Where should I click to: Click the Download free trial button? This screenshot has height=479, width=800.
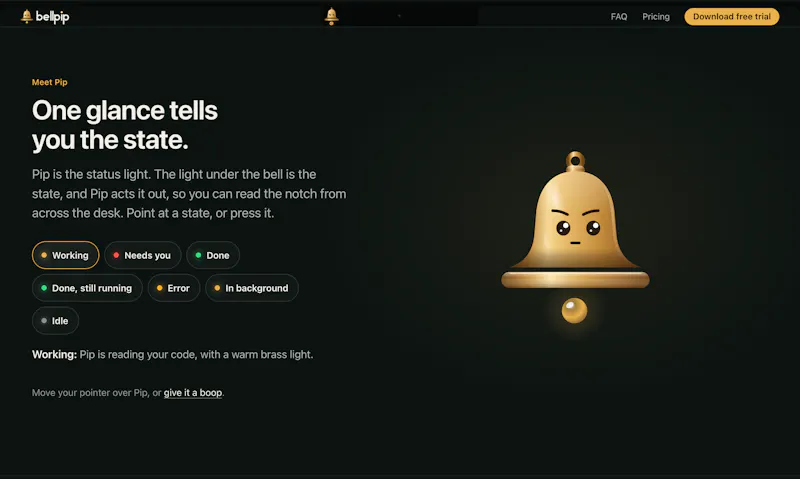coord(732,17)
